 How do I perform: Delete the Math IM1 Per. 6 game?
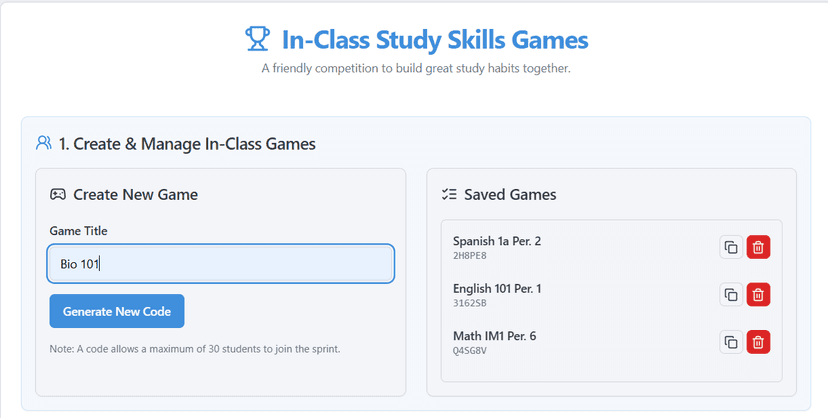point(758,342)
